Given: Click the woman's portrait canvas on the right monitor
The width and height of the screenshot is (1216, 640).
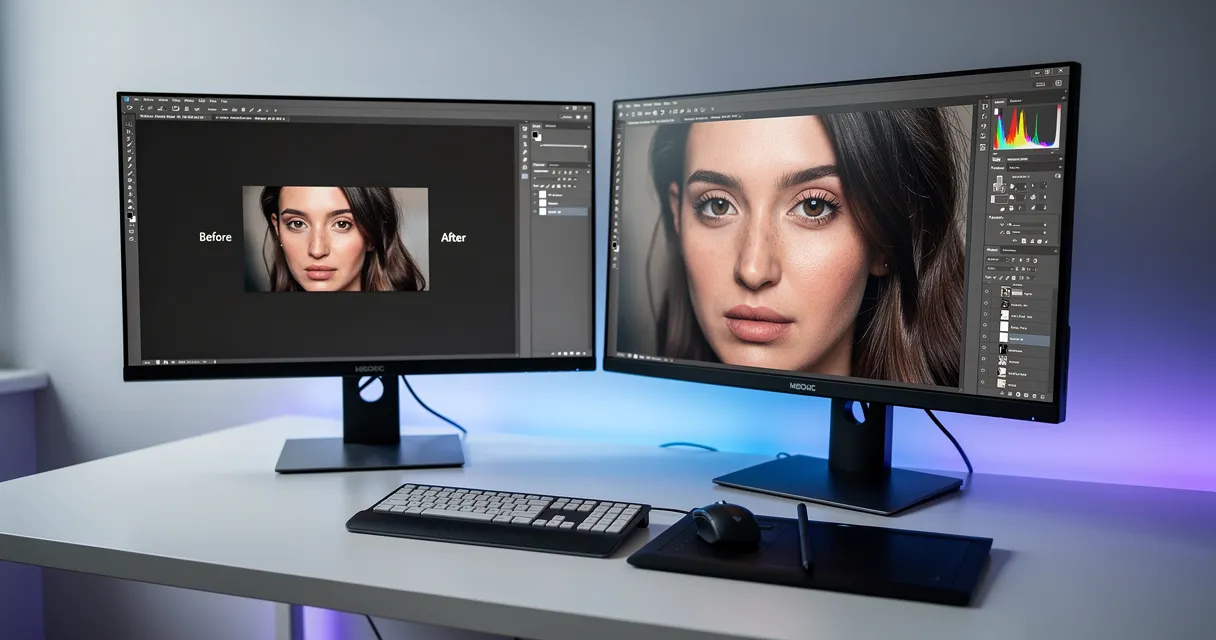Looking at the screenshot, I should coord(795,245).
